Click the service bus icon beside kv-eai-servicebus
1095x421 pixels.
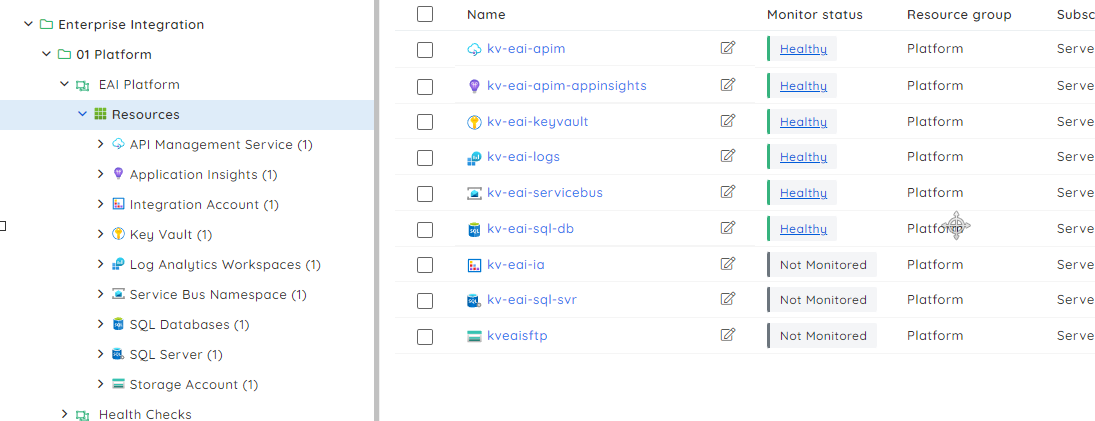click(x=474, y=193)
